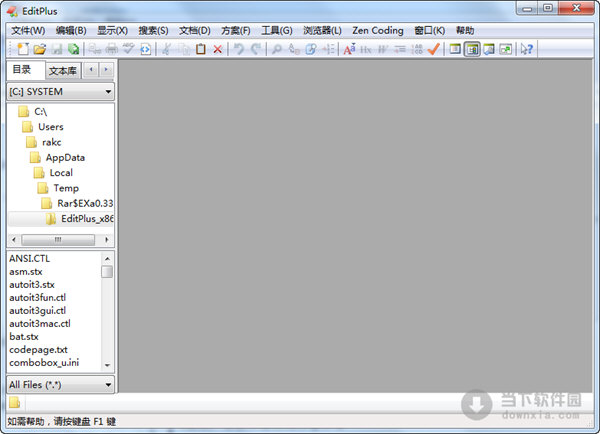Toggle word wrap toolbar button

click(400, 49)
